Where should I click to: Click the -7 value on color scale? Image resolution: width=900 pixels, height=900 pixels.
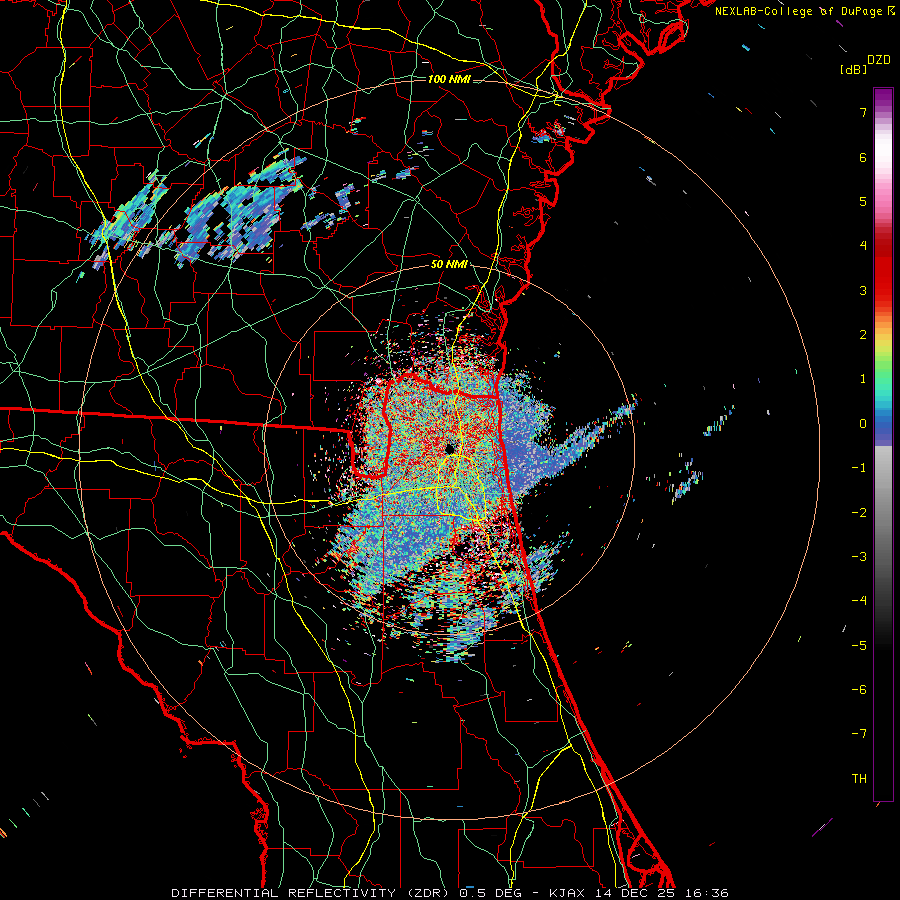tap(859, 734)
